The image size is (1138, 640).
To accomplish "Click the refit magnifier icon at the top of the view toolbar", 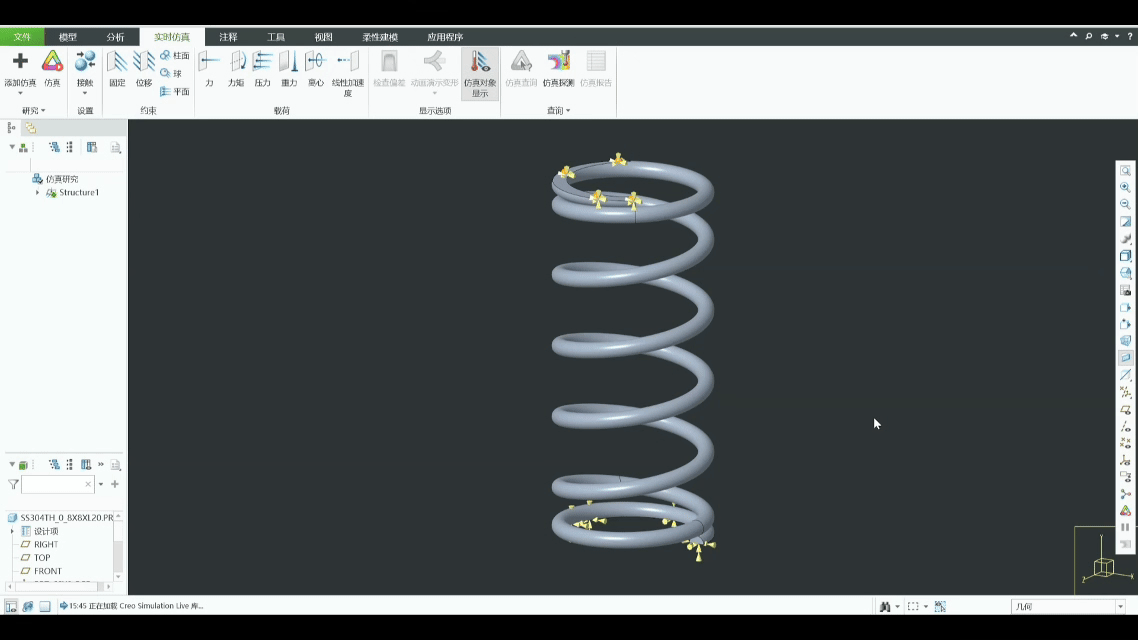I will (1125, 171).
